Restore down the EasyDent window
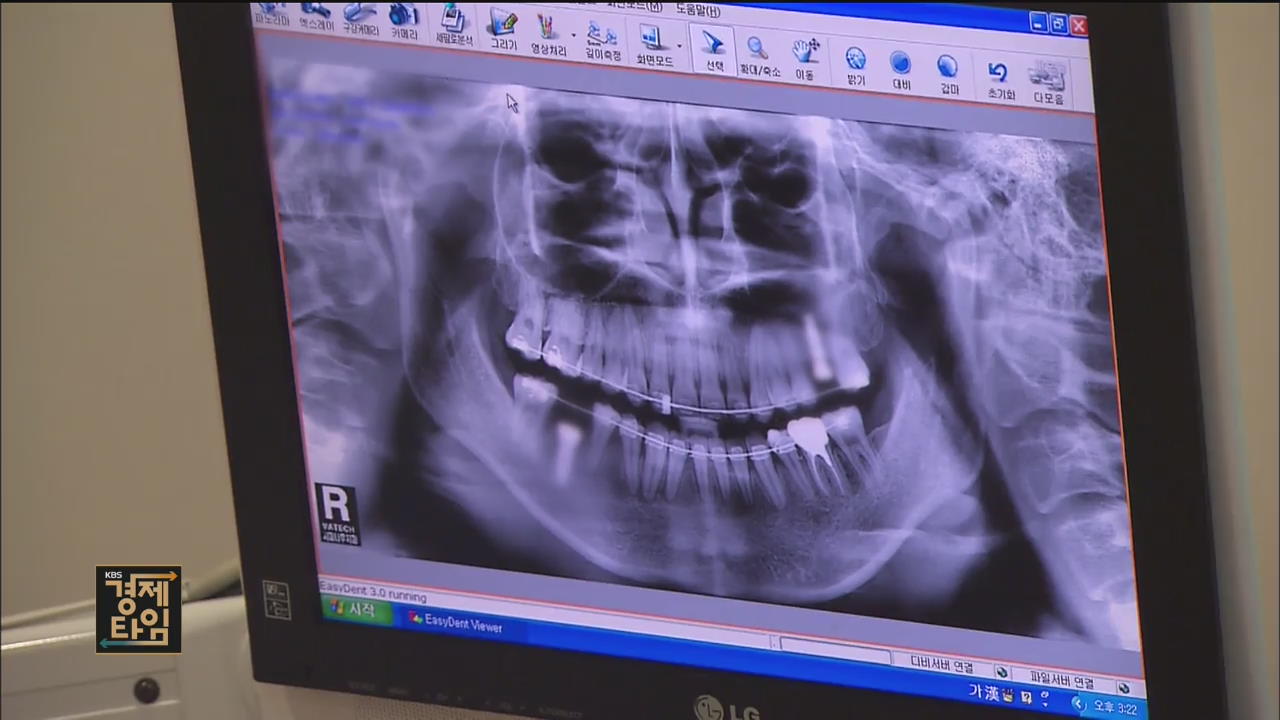This screenshot has width=1280, height=720. pyautogui.click(x=1060, y=24)
